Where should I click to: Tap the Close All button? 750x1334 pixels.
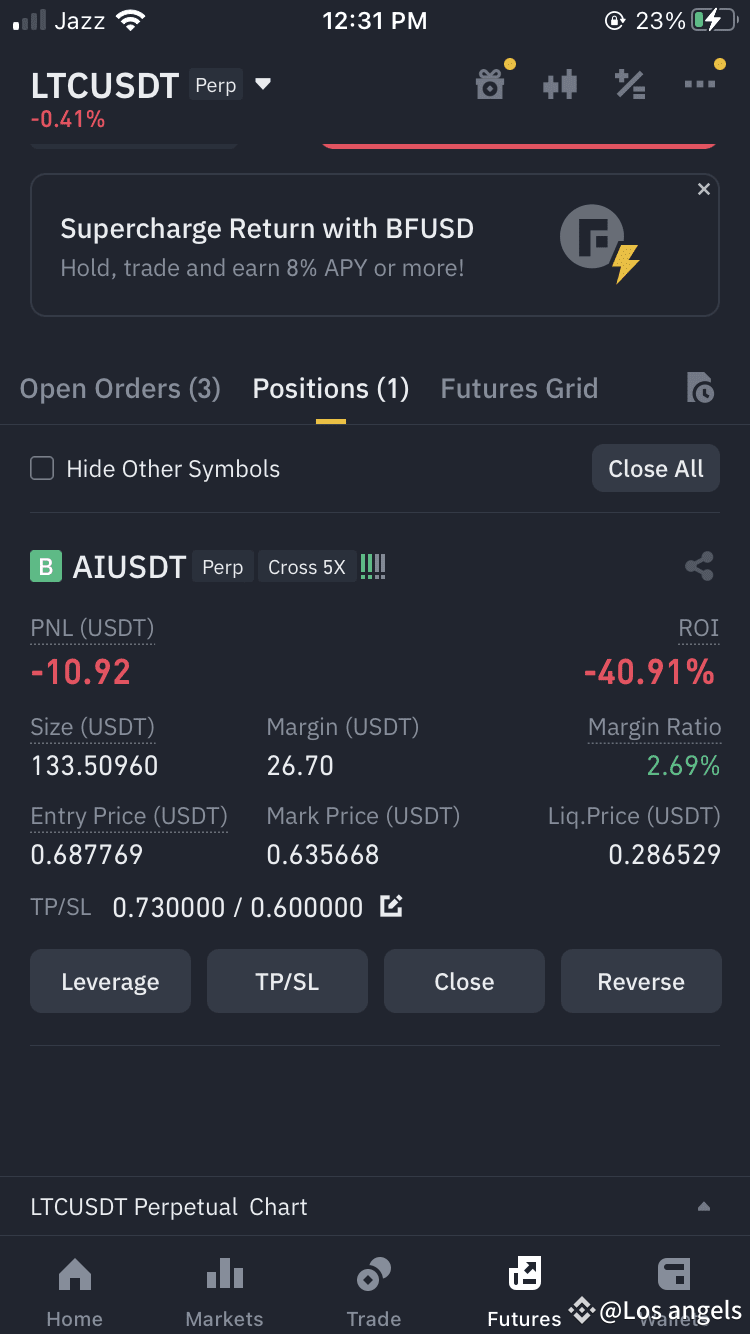tap(656, 468)
